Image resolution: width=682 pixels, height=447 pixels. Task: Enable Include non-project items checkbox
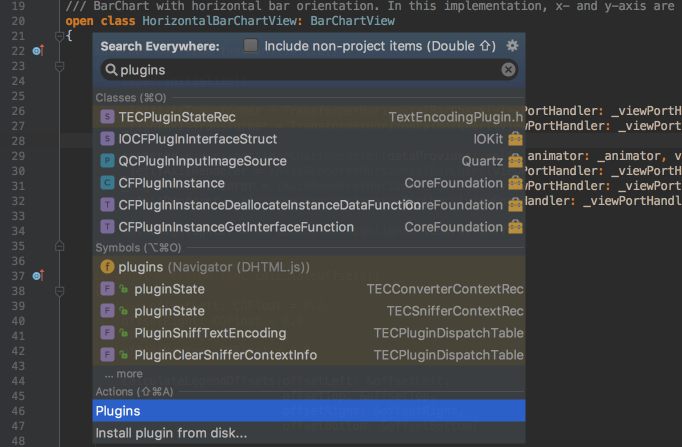[251, 46]
